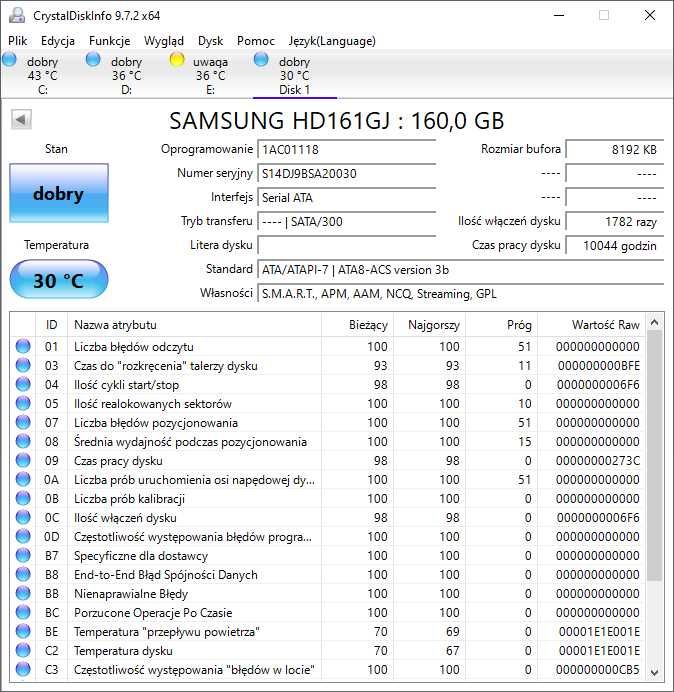Open the Edycja menu
The image size is (674, 692).
58,41
